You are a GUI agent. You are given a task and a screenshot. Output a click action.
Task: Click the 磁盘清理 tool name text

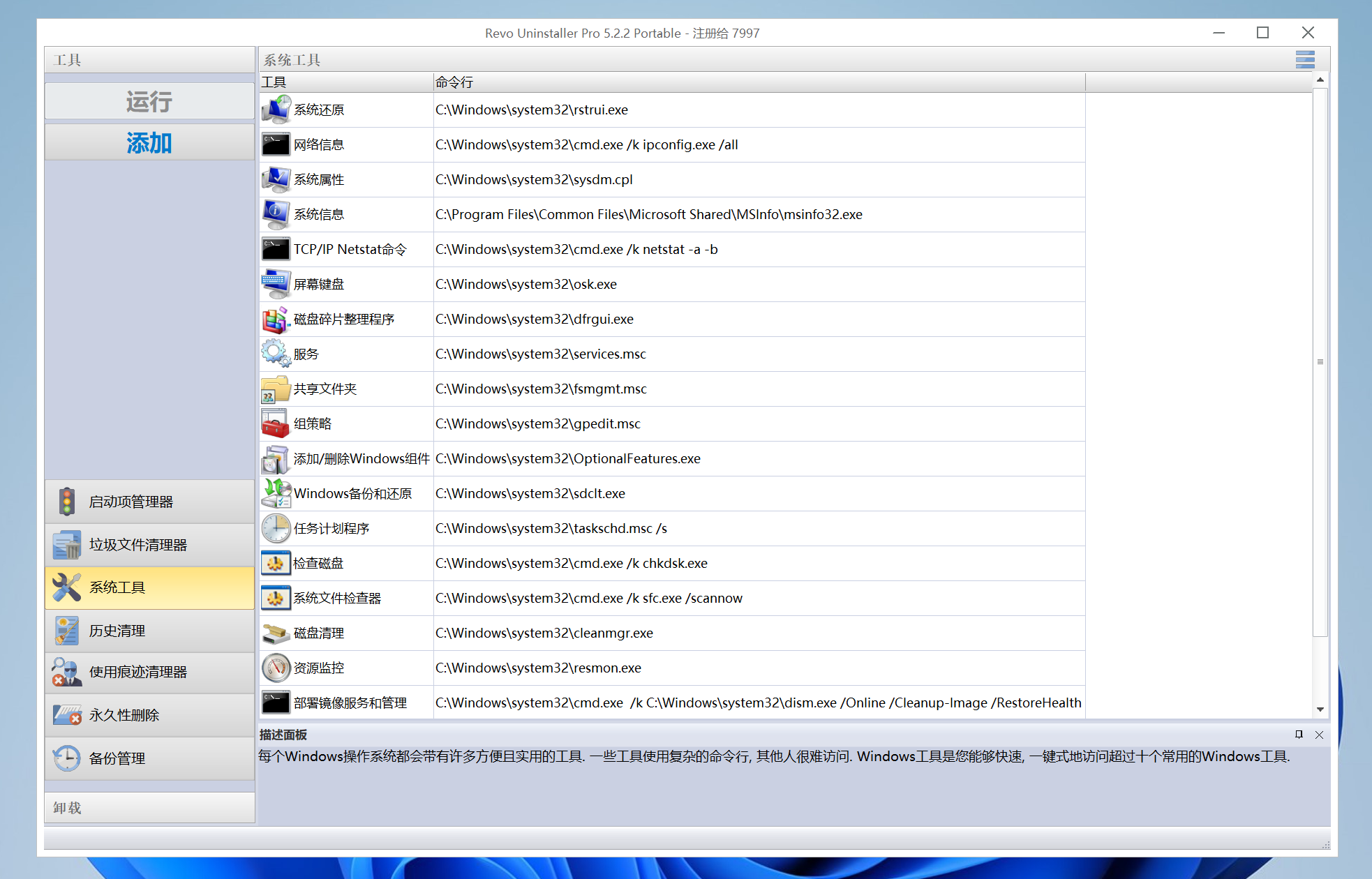point(319,633)
